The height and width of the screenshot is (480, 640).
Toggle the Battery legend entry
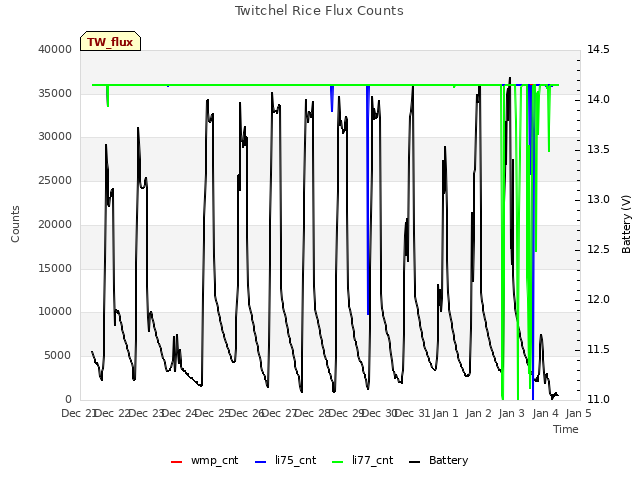click(x=438, y=460)
